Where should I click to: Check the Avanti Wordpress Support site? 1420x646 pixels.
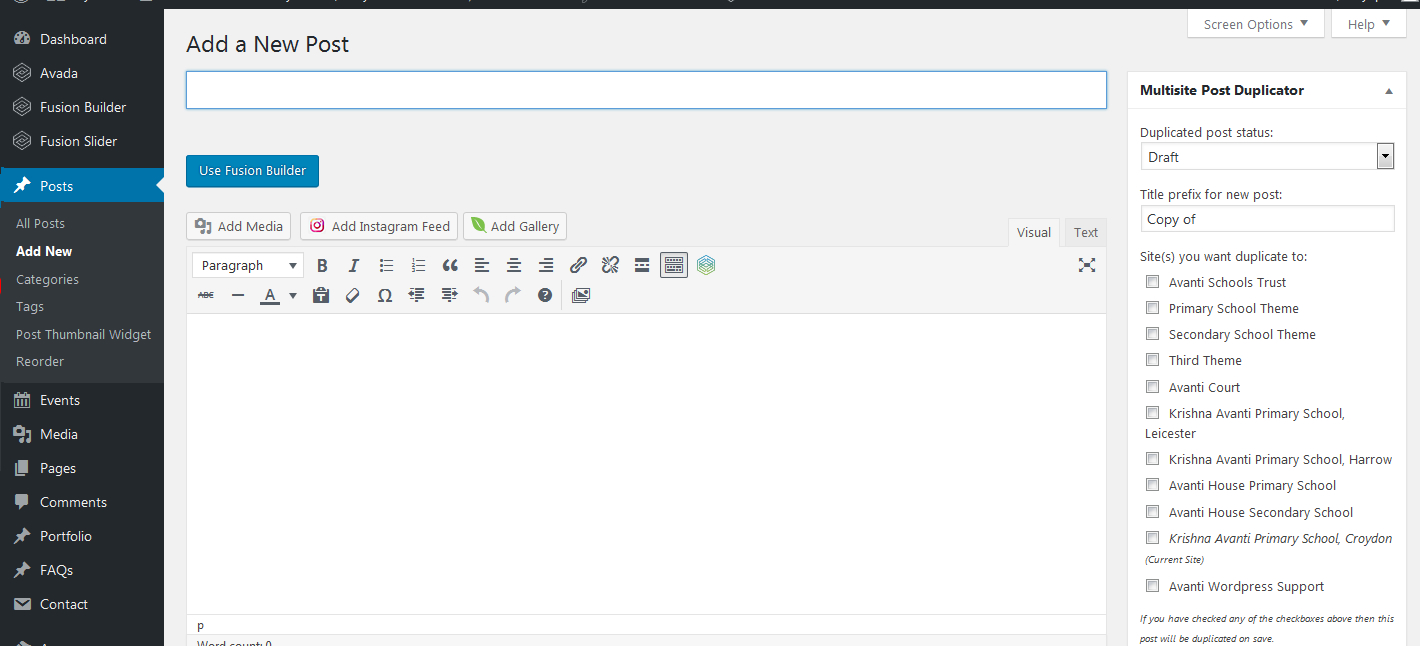[1153, 586]
